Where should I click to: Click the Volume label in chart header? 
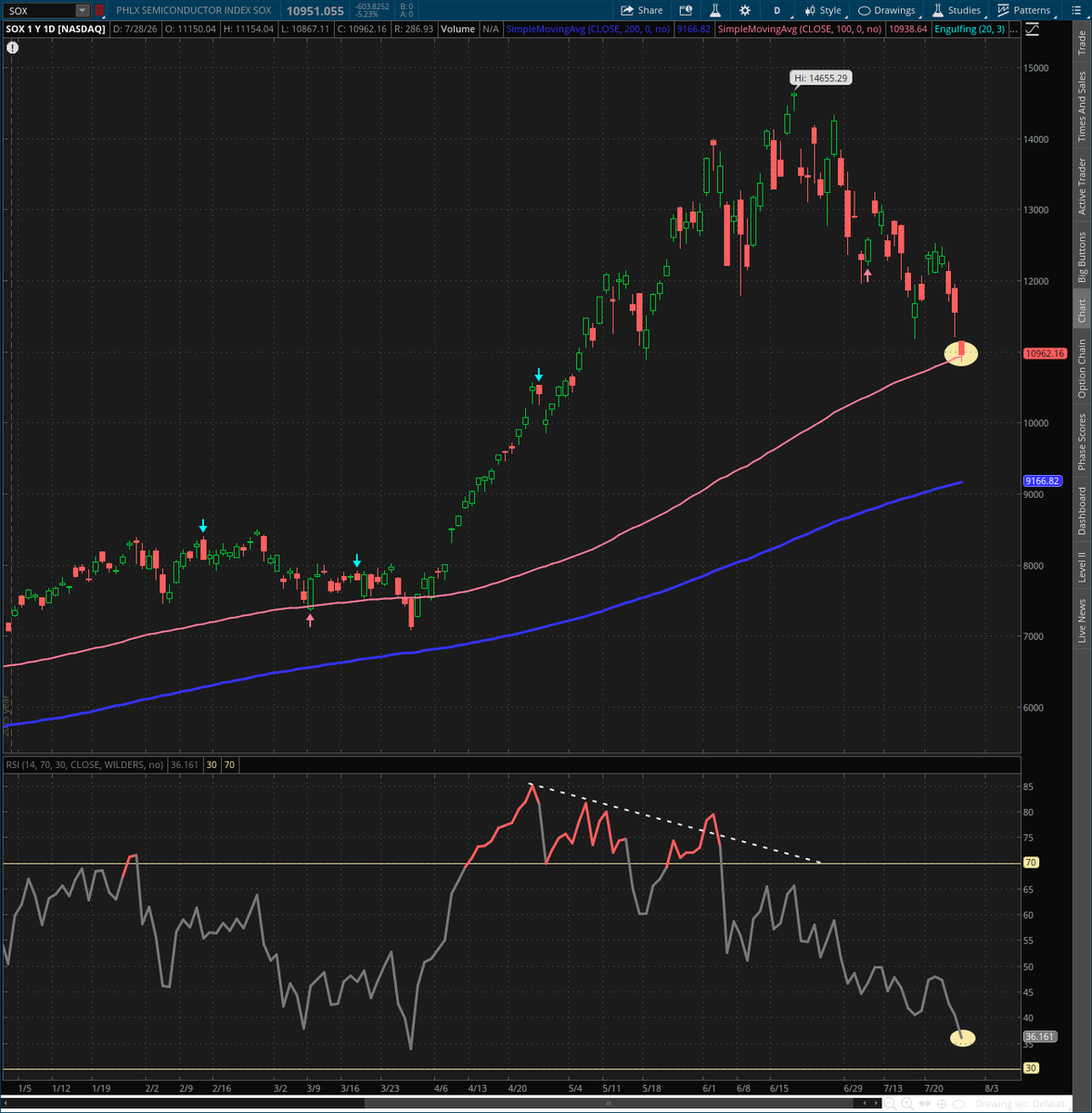457,30
